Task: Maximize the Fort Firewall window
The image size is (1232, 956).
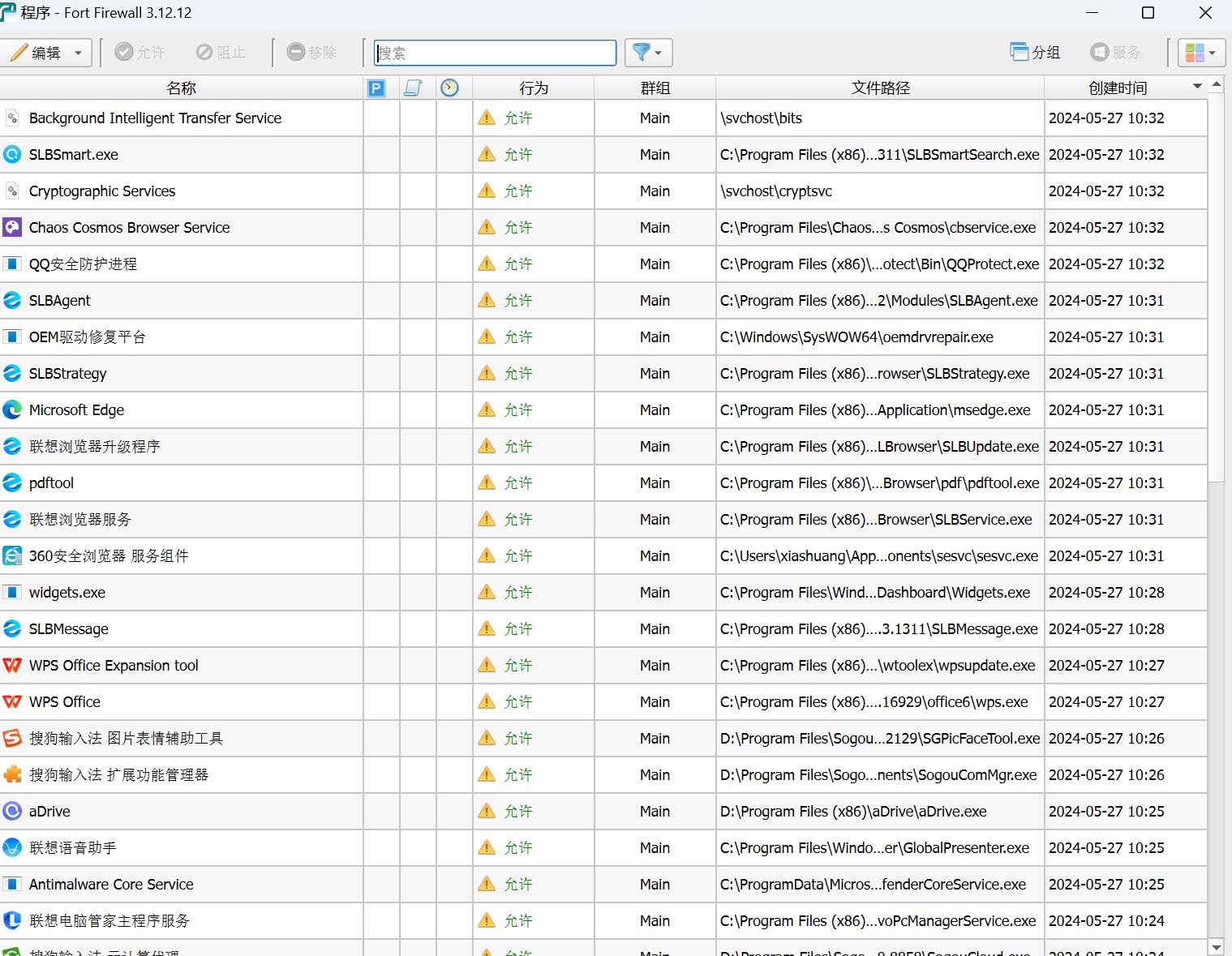Action: (1148, 13)
